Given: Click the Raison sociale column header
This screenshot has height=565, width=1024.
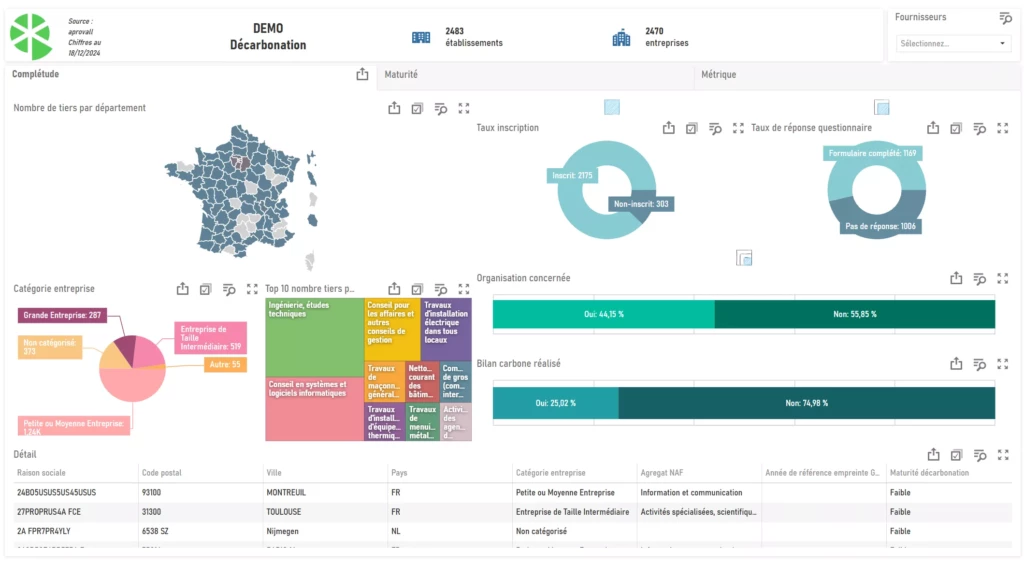Looking at the screenshot, I should (x=41, y=473).
